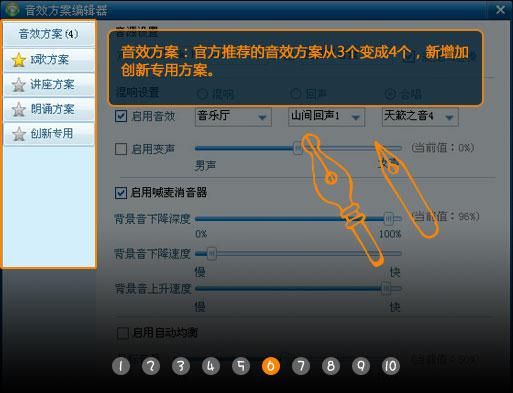Select the 讲座方案 scheme entry
This screenshot has height=393, width=513.
pos(49,85)
